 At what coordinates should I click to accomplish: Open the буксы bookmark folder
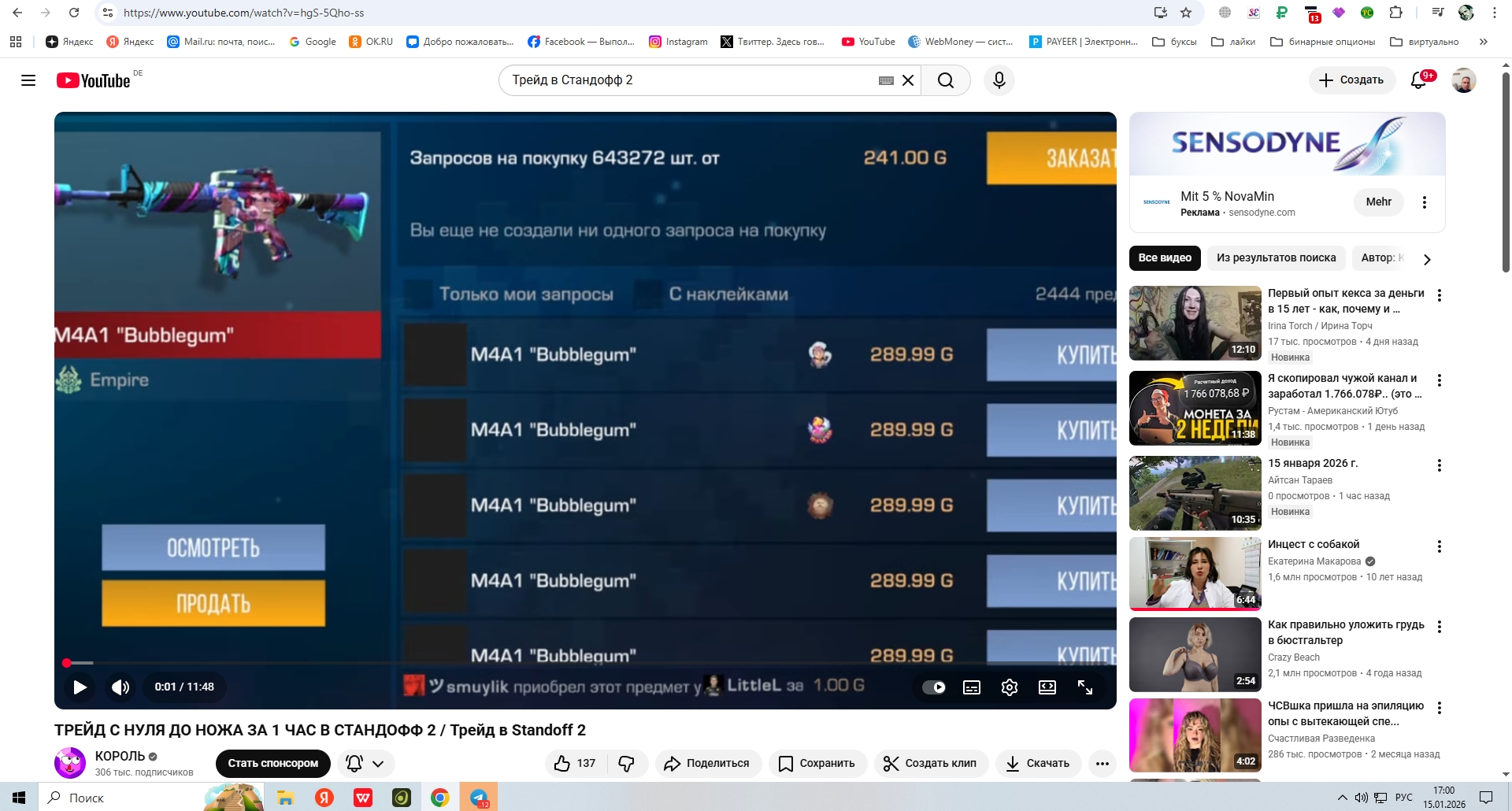[1174, 42]
